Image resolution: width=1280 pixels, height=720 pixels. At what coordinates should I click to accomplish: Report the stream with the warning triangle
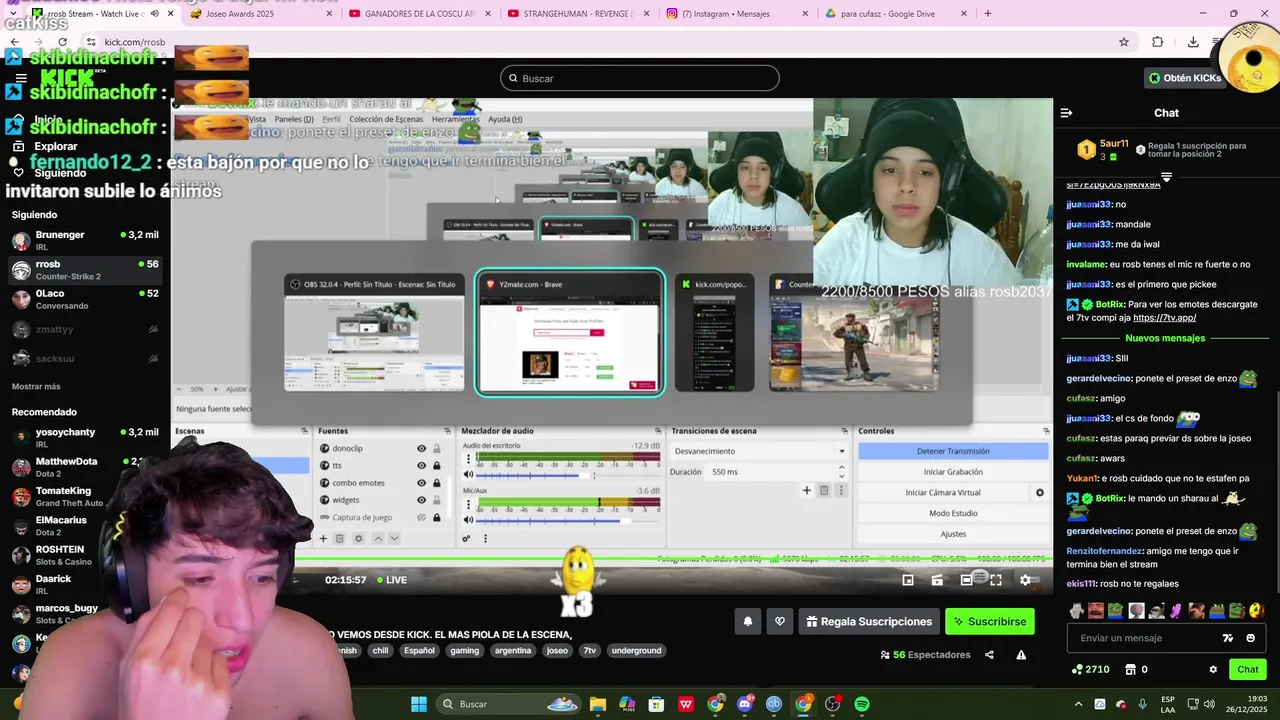coord(1021,655)
